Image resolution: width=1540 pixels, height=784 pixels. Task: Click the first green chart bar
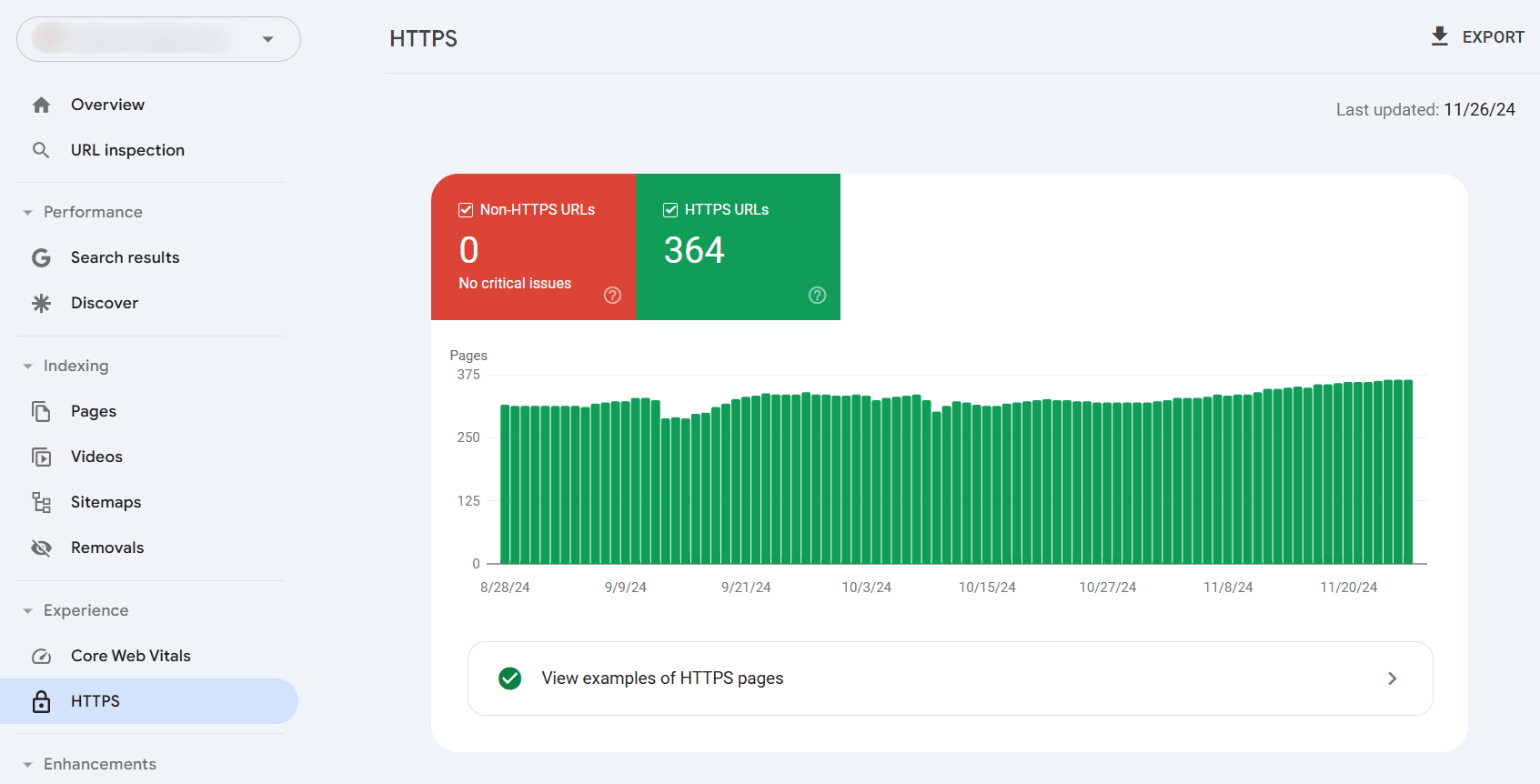point(505,485)
